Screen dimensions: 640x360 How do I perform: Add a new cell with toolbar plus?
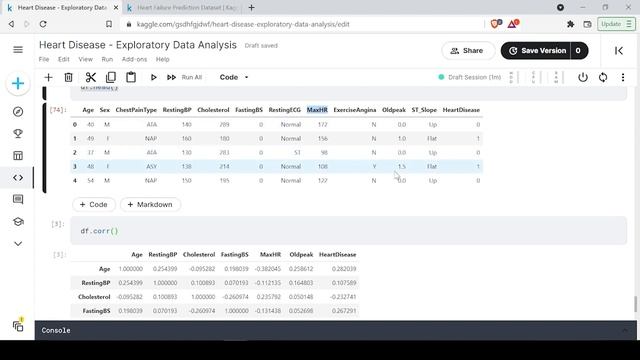48,77
